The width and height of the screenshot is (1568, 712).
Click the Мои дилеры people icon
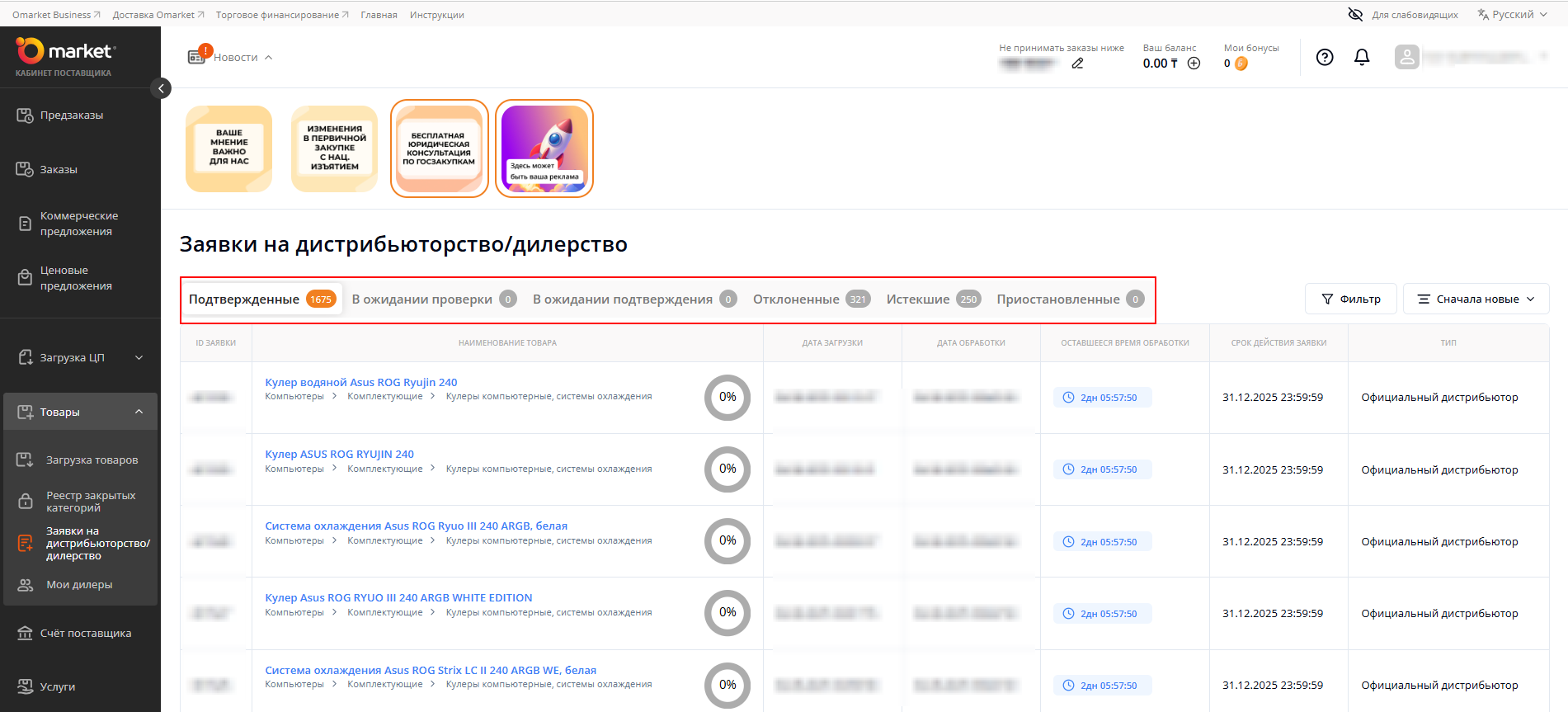tap(26, 585)
